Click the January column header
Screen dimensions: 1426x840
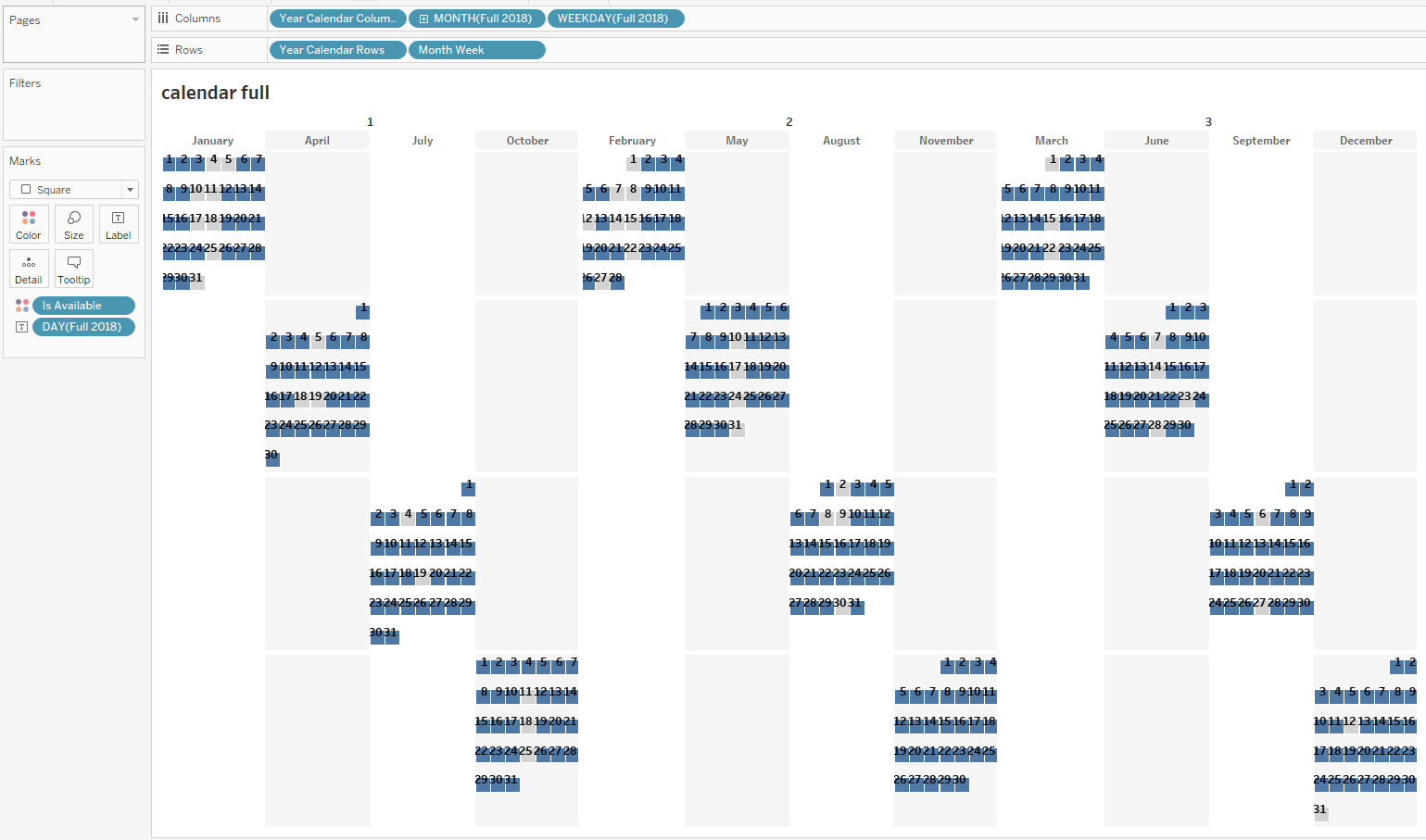click(212, 140)
